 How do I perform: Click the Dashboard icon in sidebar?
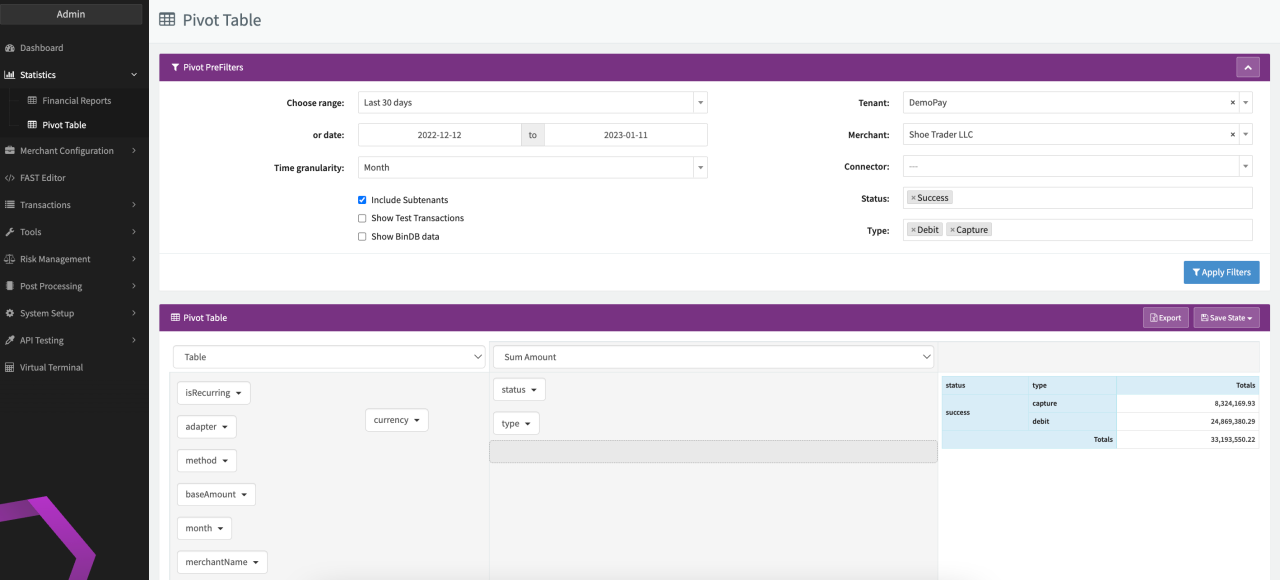[10, 48]
